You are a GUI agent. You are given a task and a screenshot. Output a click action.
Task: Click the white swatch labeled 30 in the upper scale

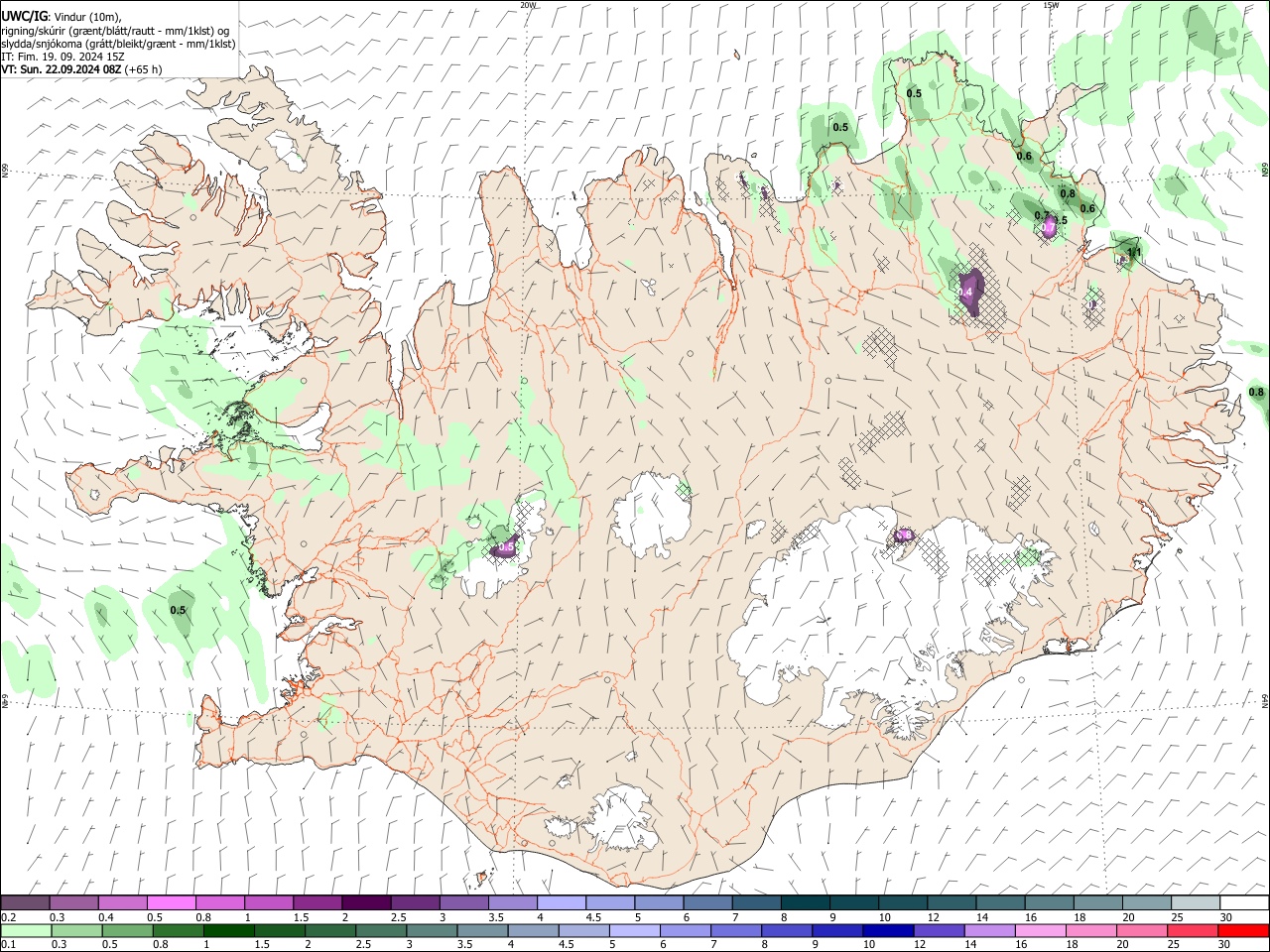[x=1244, y=903]
